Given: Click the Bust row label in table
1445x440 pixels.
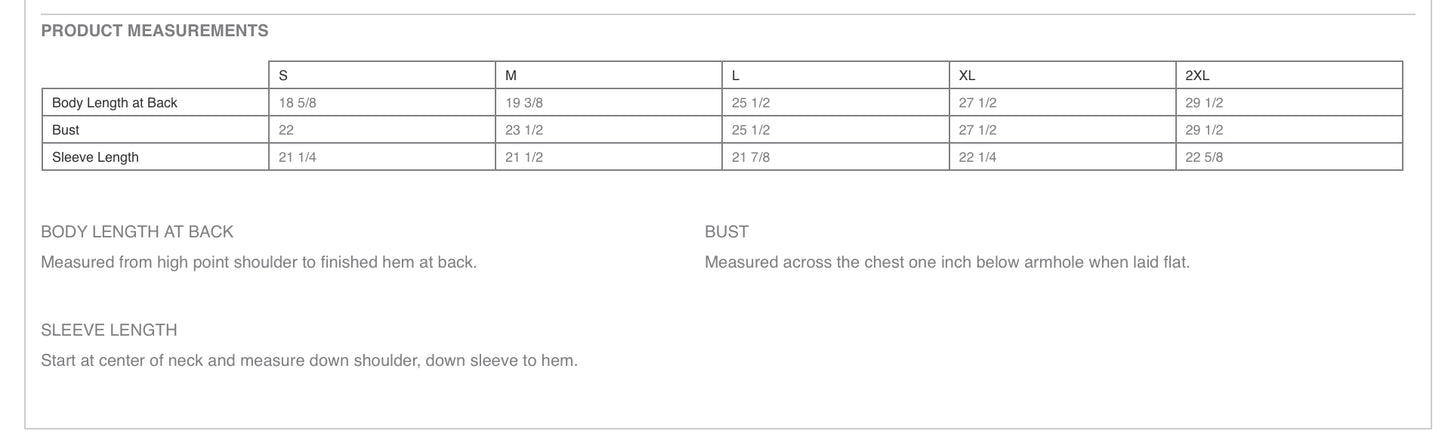Looking at the screenshot, I should [x=66, y=130].
